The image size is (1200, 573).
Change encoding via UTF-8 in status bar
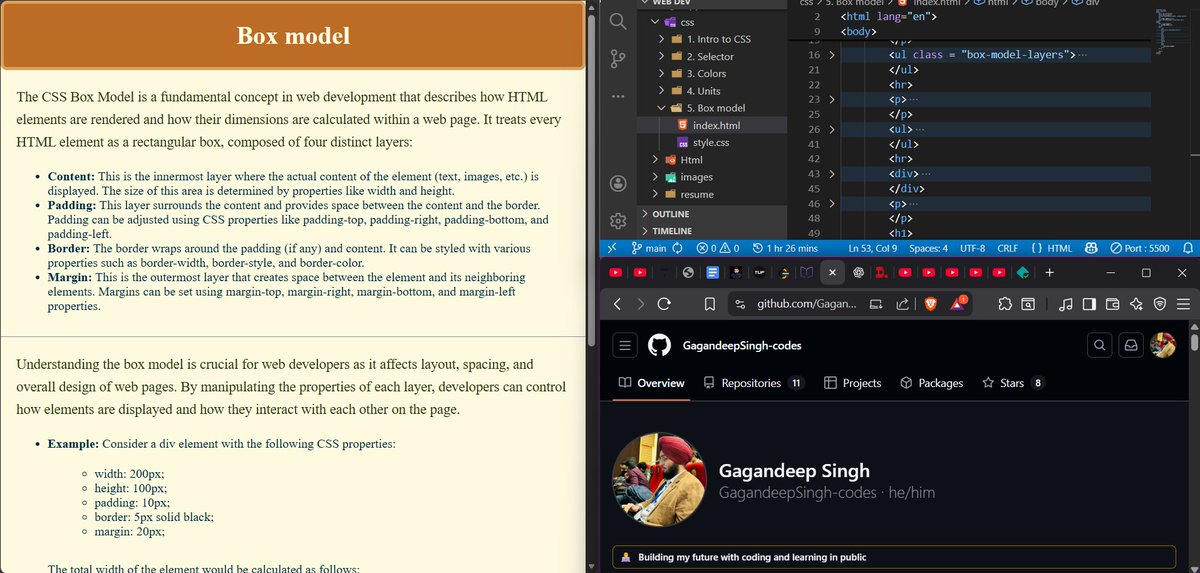(x=972, y=248)
